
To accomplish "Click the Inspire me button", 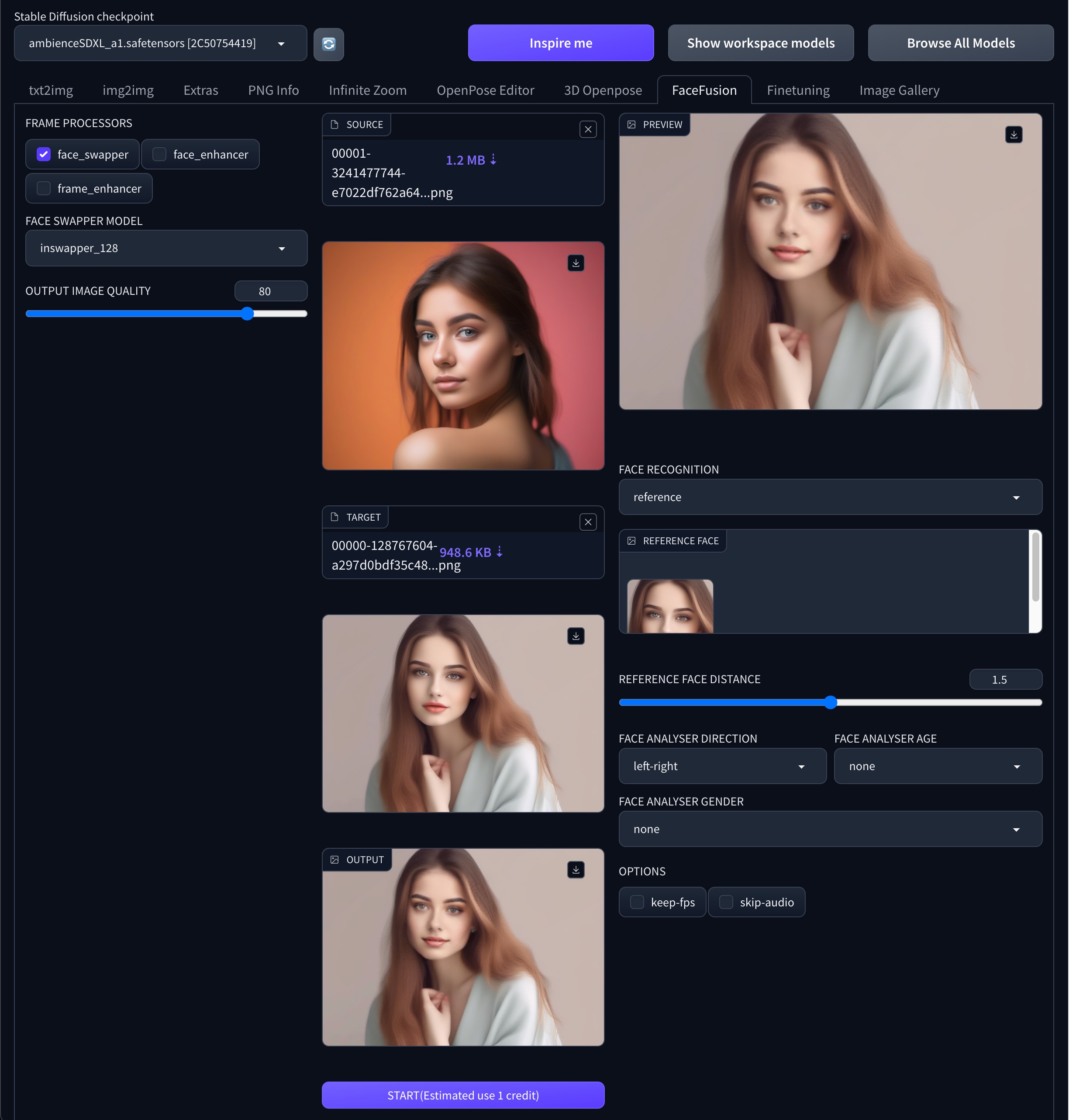I will 560,43.
